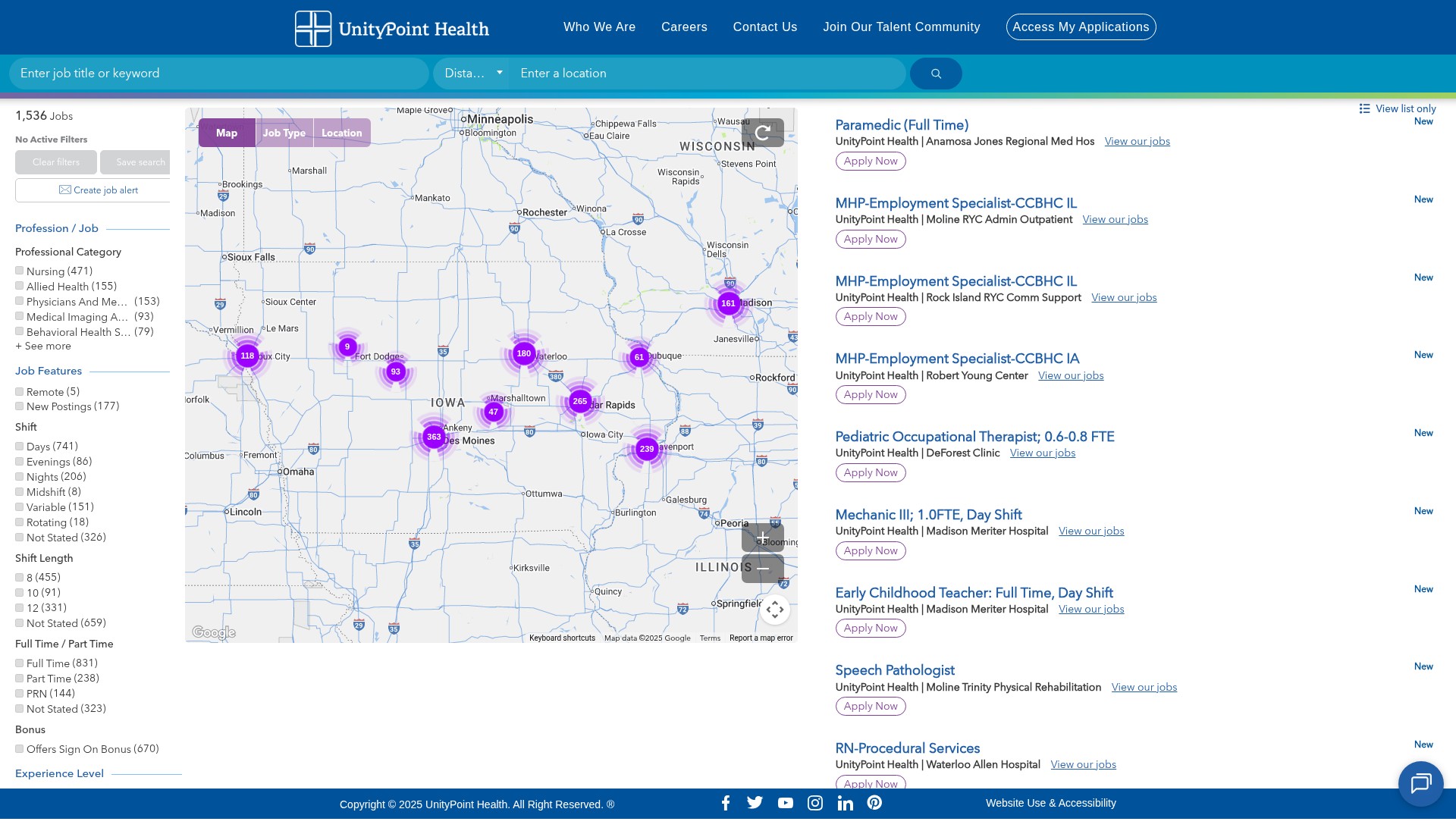Open the 118 jobs cluster near Sioux City

click(x=247, y=356)
